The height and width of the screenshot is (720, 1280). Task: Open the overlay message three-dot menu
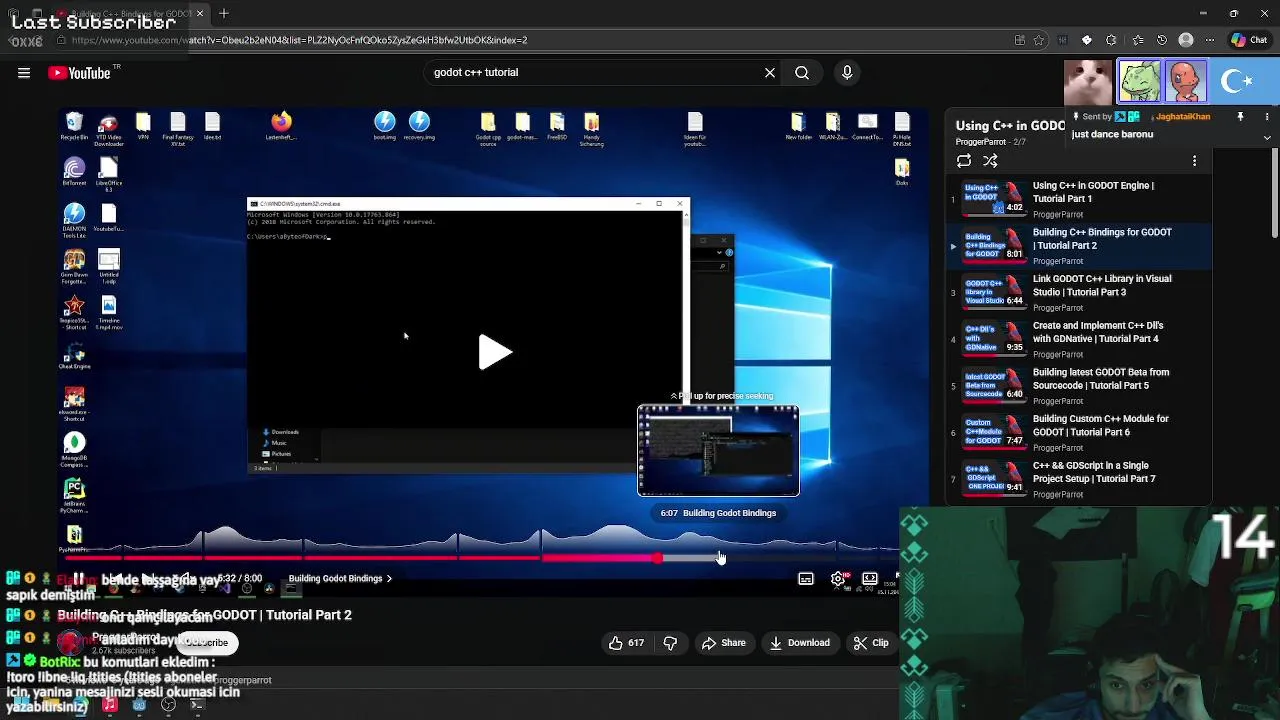pos(1267,117)
